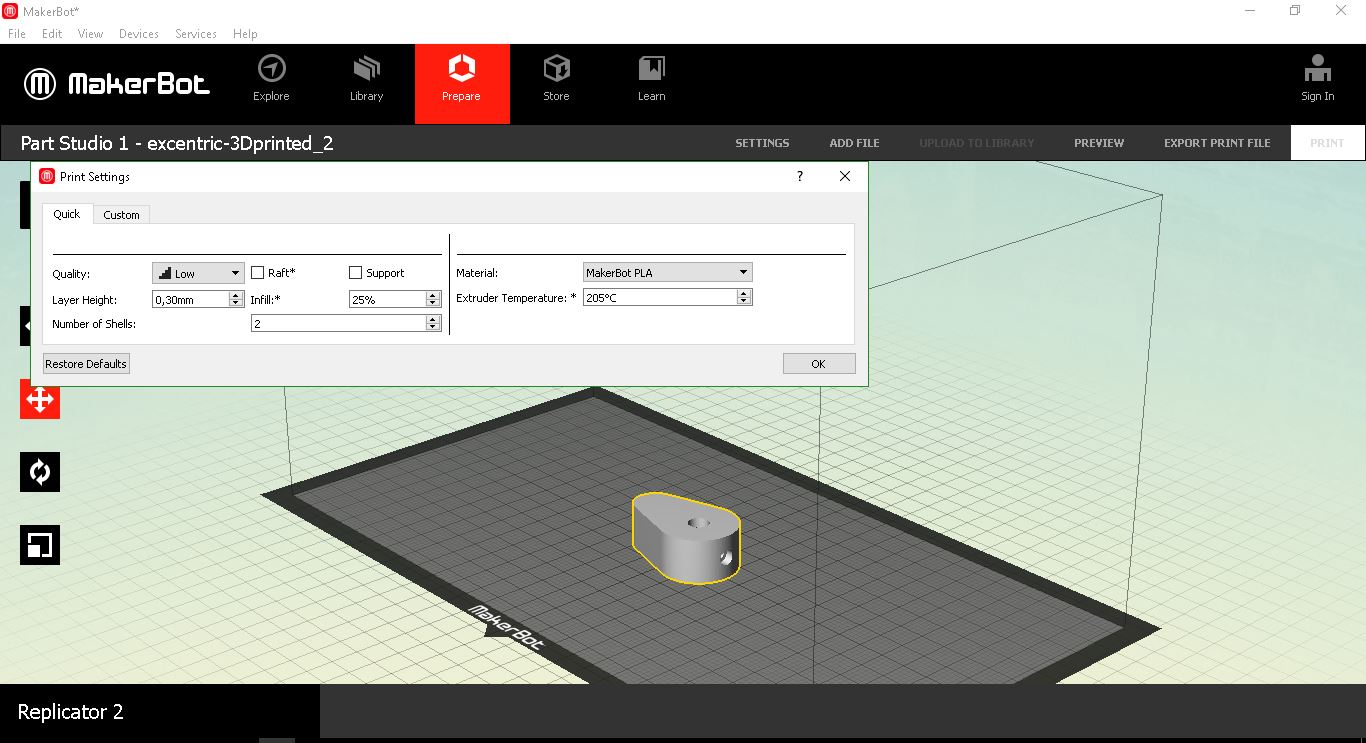The image size is (1366, 743).
Task: Increase Extruder Temperature value
Action: (x=744, y=293)
